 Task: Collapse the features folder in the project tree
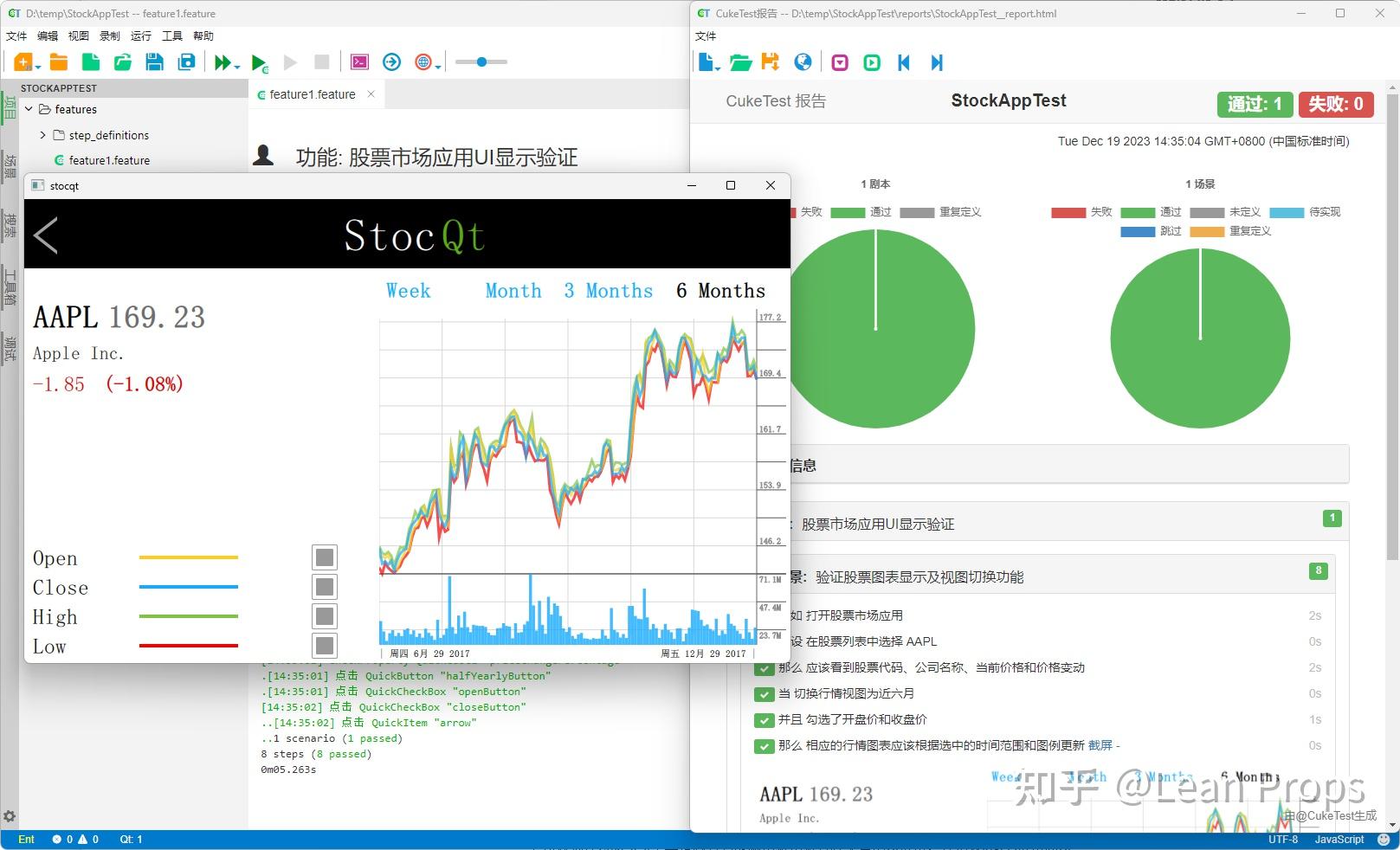point(28,109)
